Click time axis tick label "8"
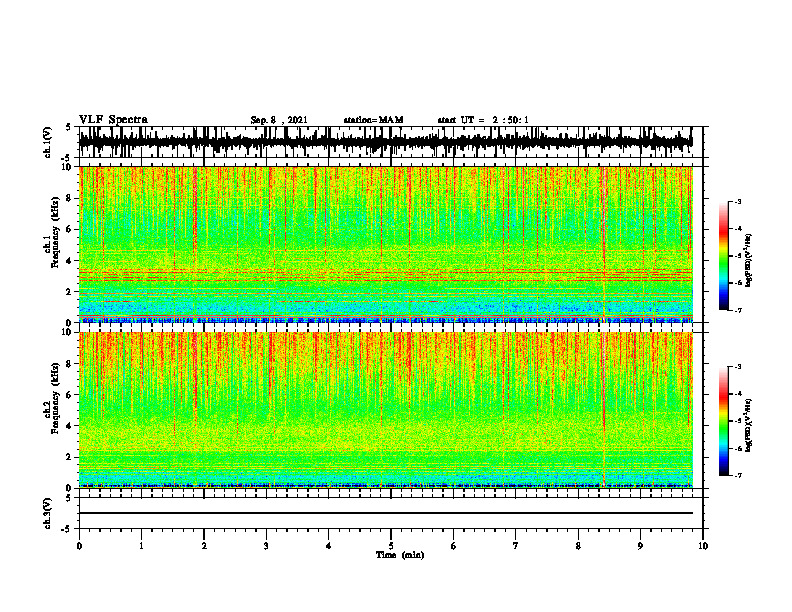 pyautogui.click(x=578, y=546)
